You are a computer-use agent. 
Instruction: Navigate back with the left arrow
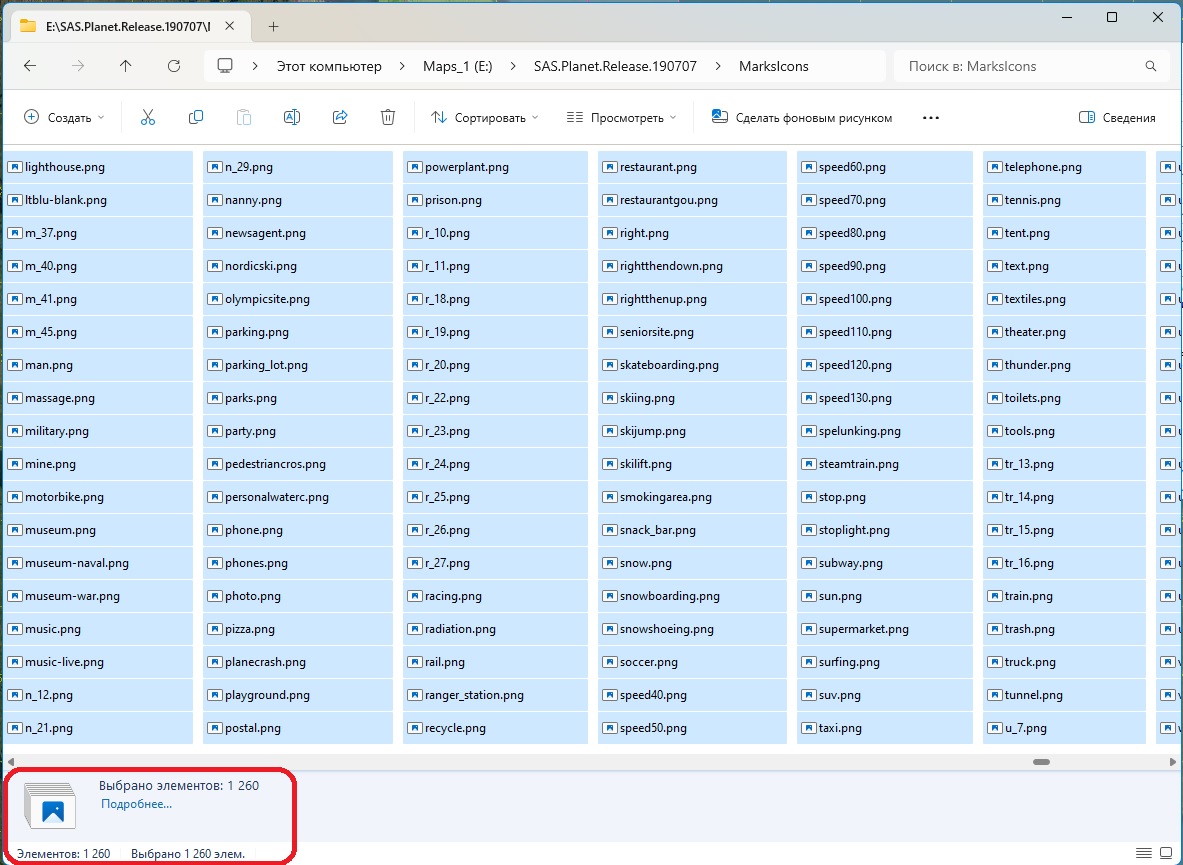point(30,66)
